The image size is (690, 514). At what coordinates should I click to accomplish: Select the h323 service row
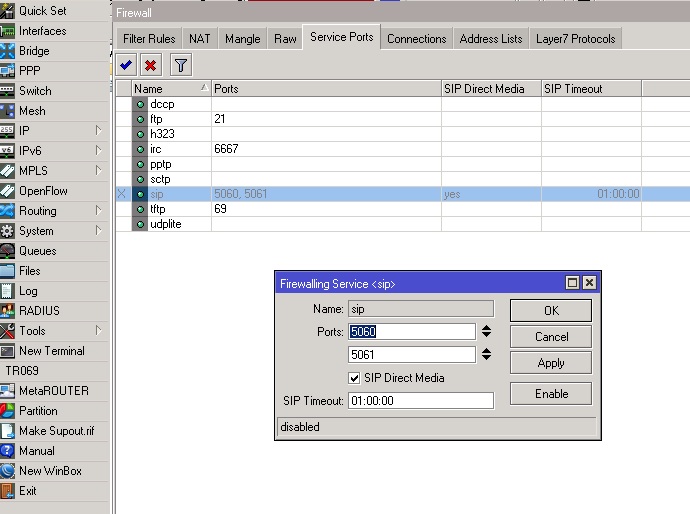(x=403, y=134)
